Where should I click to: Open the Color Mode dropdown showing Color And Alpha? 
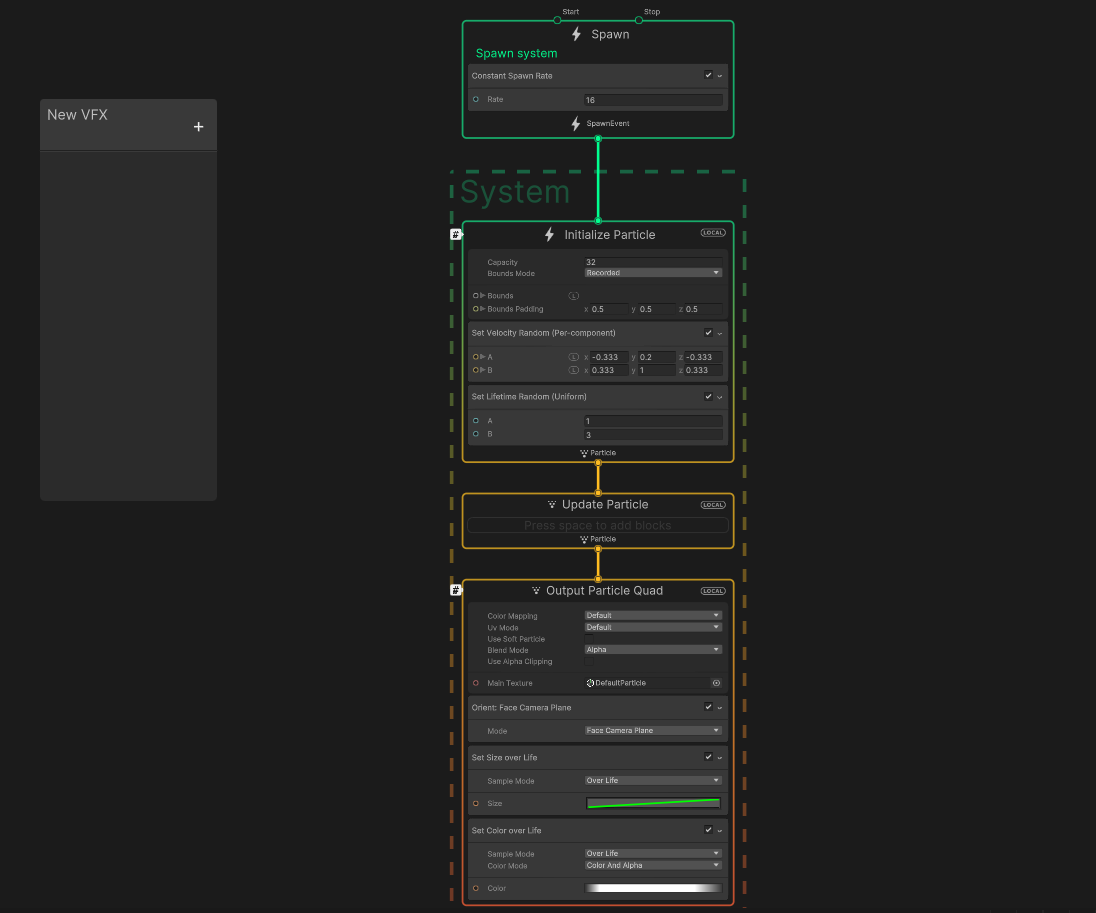653,865
